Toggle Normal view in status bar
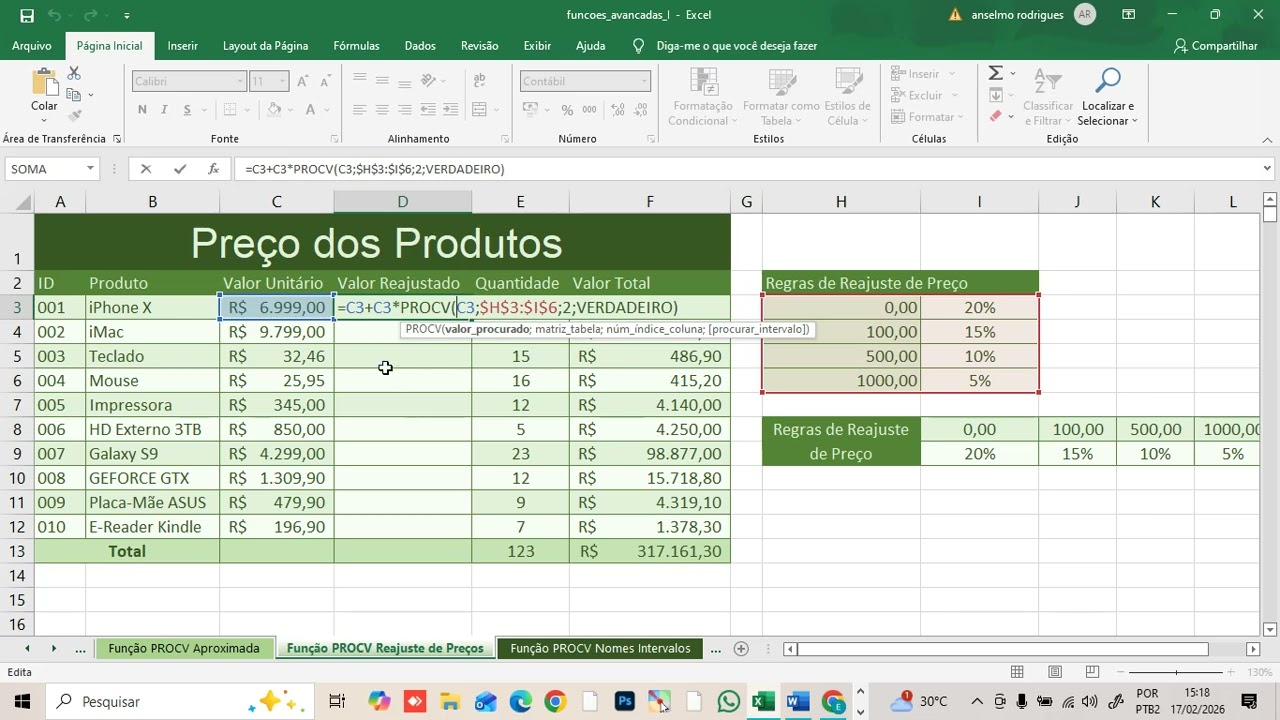Viewport: 1280px width, 720px height. 1016,672
